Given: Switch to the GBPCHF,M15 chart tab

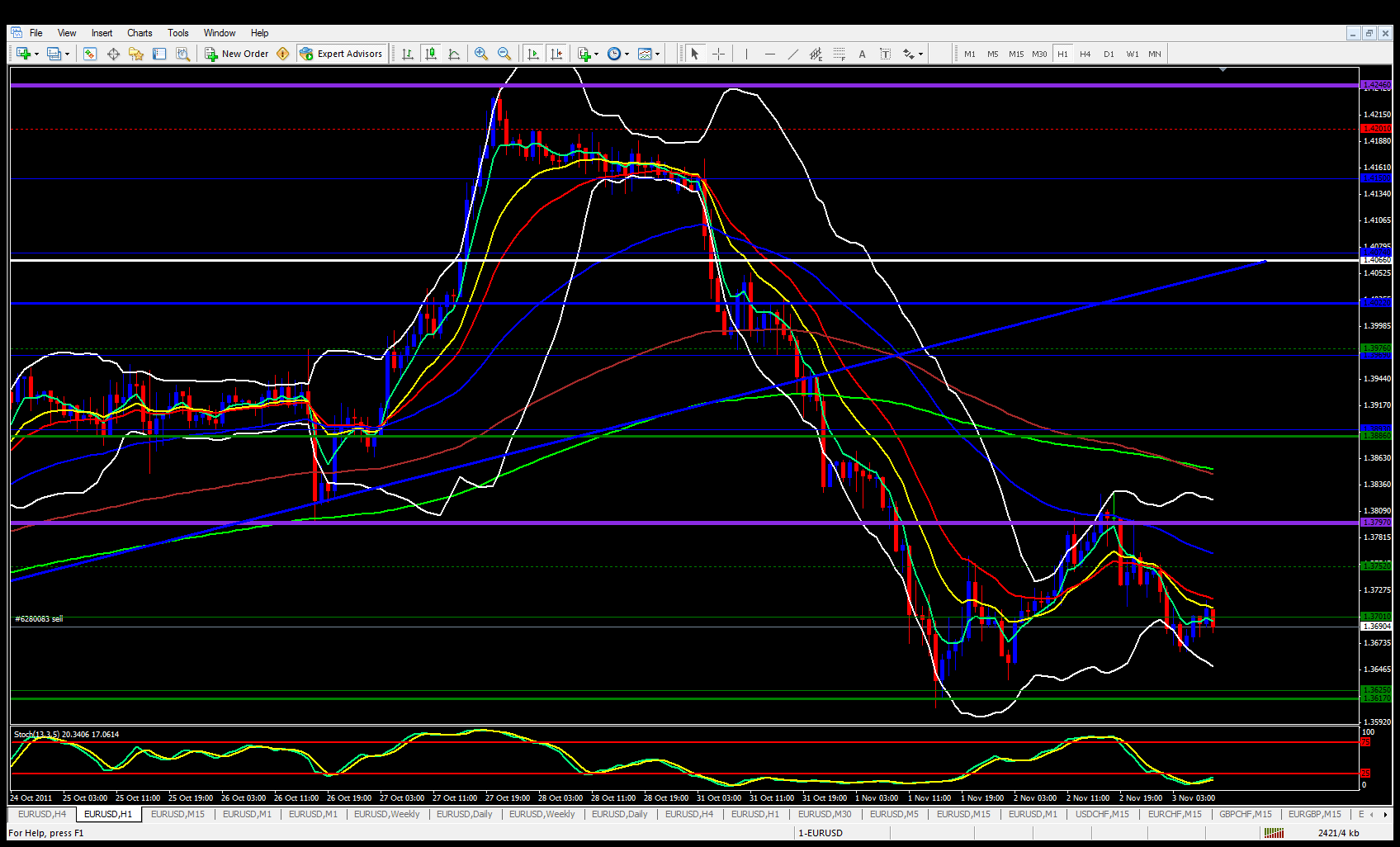Looking at the screenshot, I should tap(1246, 814).
